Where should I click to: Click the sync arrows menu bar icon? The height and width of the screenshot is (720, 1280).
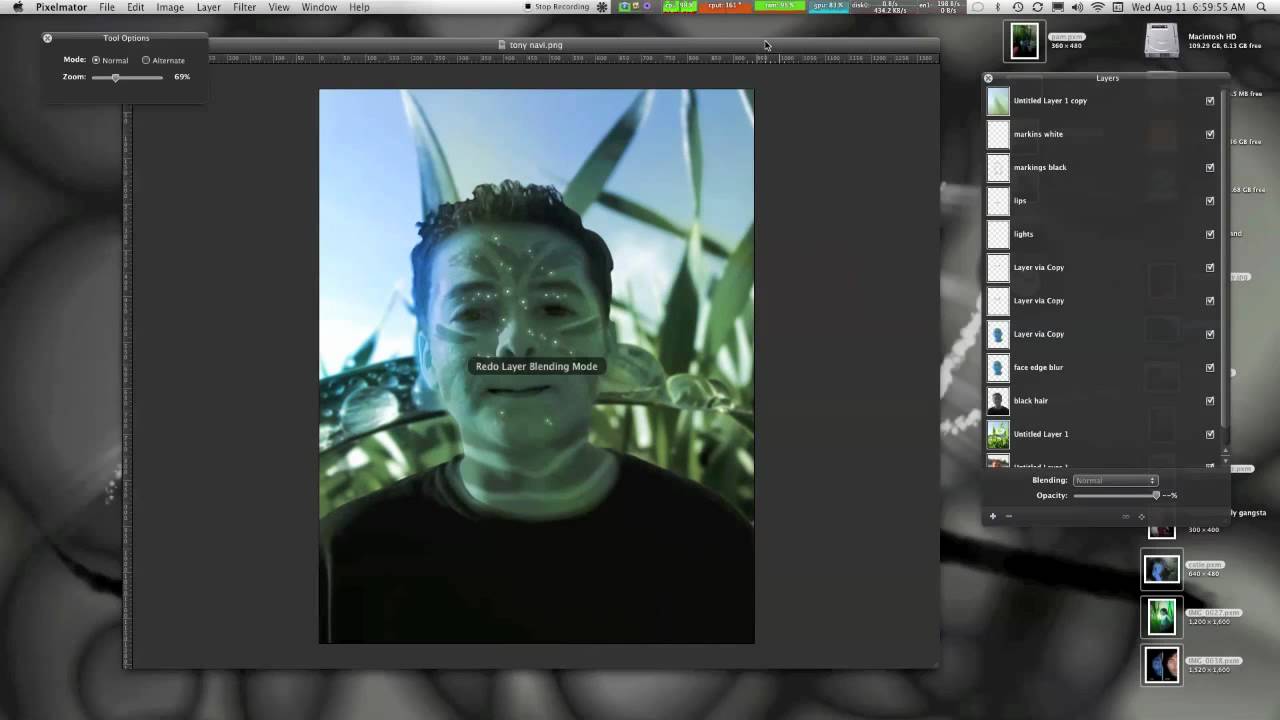(1037, 7)
